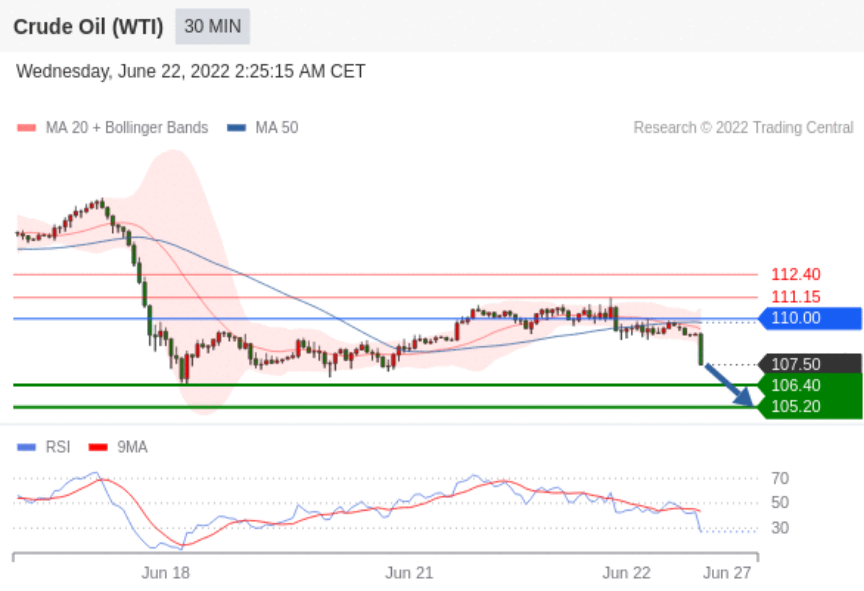The width and height of the screenshot is (864, 591).
Task: Click the 112.40 resistance level label
Action: (x=796, y=274)
